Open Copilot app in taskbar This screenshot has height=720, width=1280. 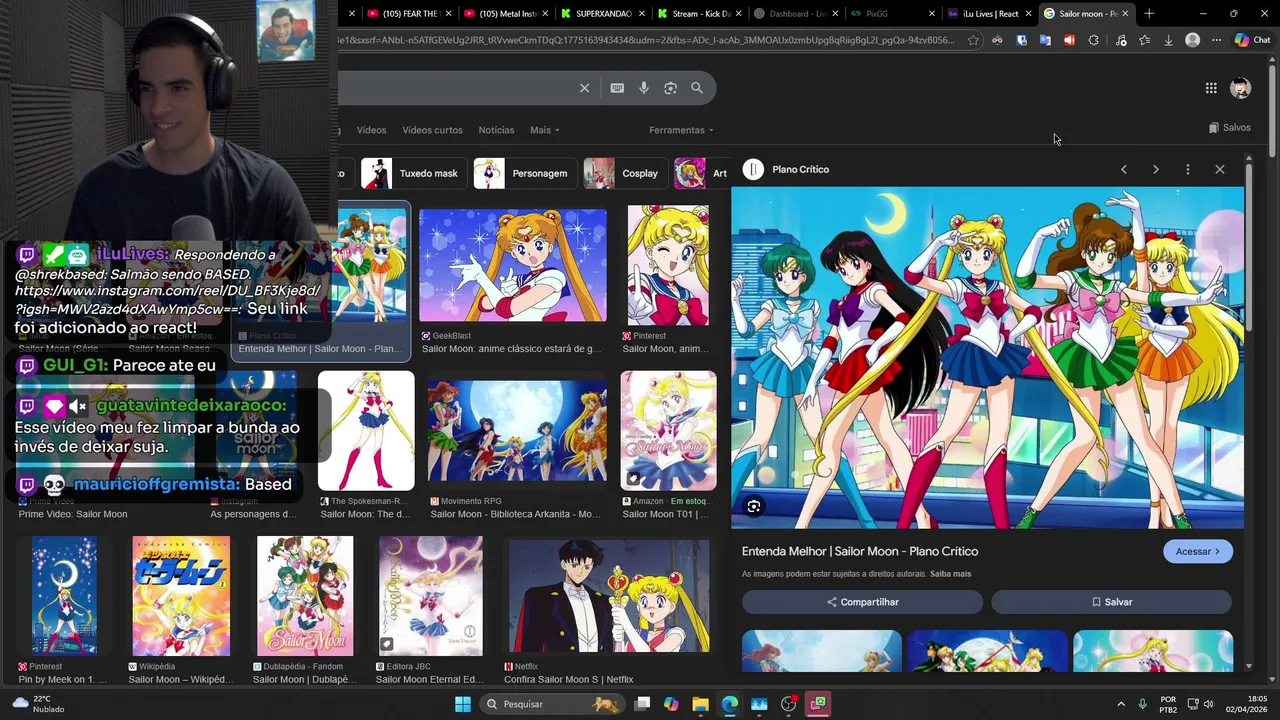point(671,704)
